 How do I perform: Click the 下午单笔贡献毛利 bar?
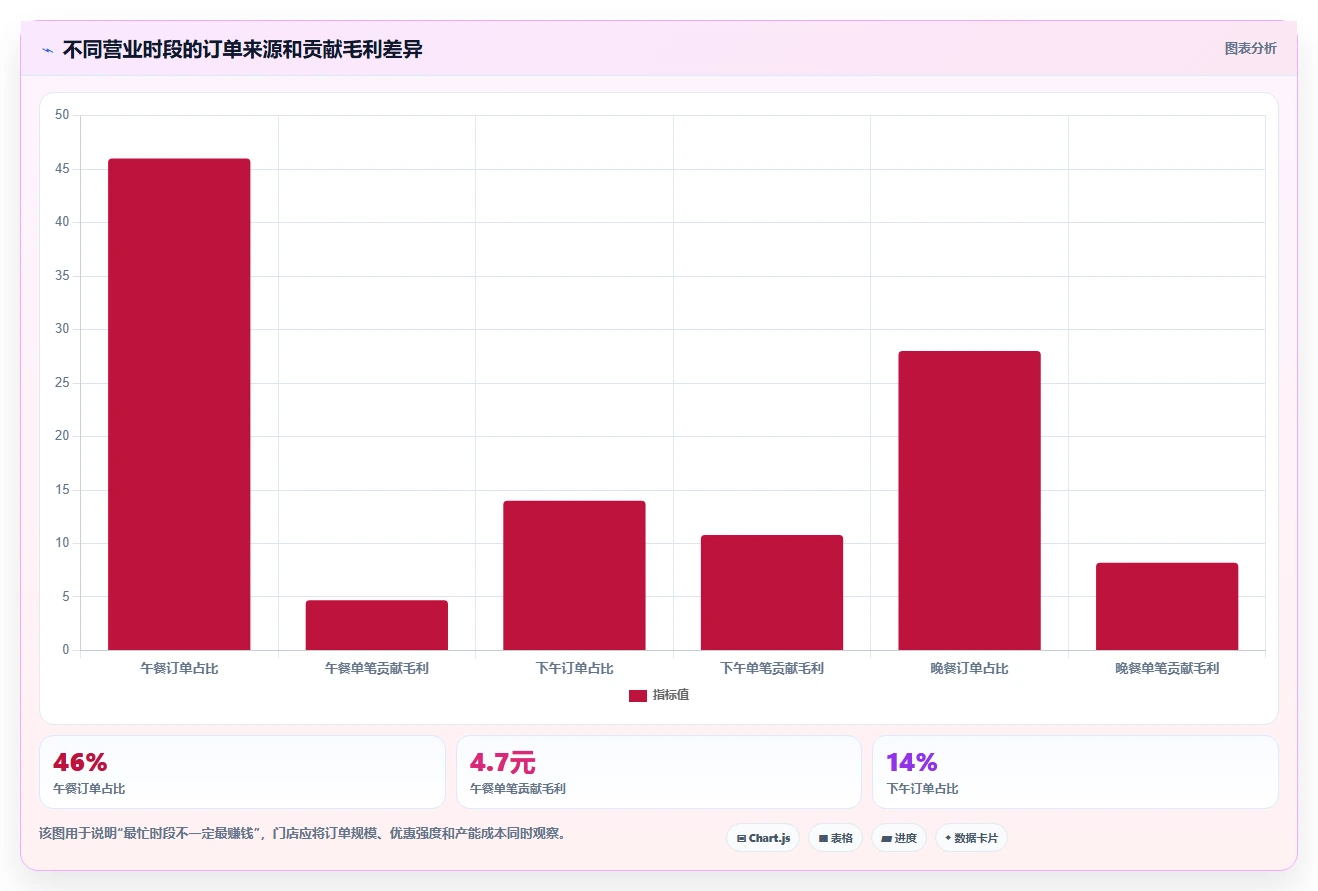(772, 592)
